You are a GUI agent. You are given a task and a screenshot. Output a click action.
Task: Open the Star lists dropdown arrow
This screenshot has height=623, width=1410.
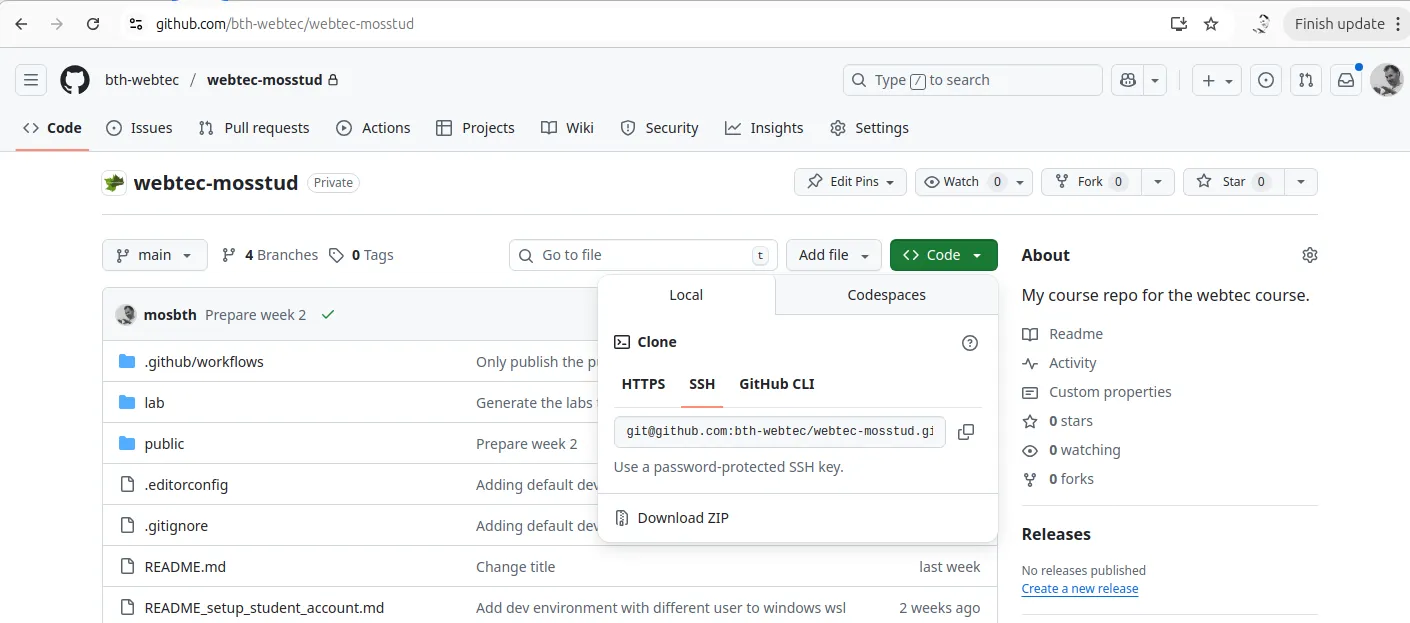point(1300,181)
